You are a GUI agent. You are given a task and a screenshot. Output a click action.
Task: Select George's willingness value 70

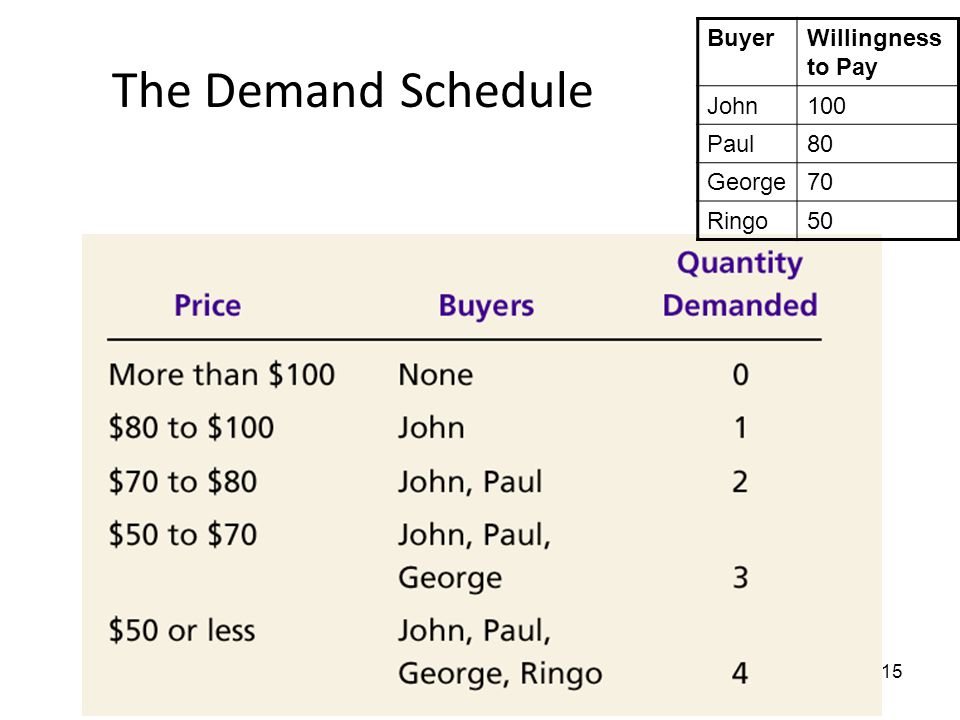(820, 182)
